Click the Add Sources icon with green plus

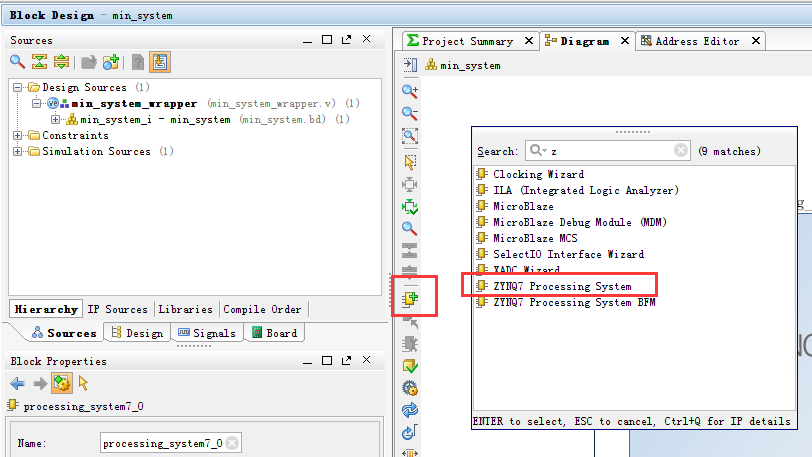pyautogui.click(x=111, y=62)
